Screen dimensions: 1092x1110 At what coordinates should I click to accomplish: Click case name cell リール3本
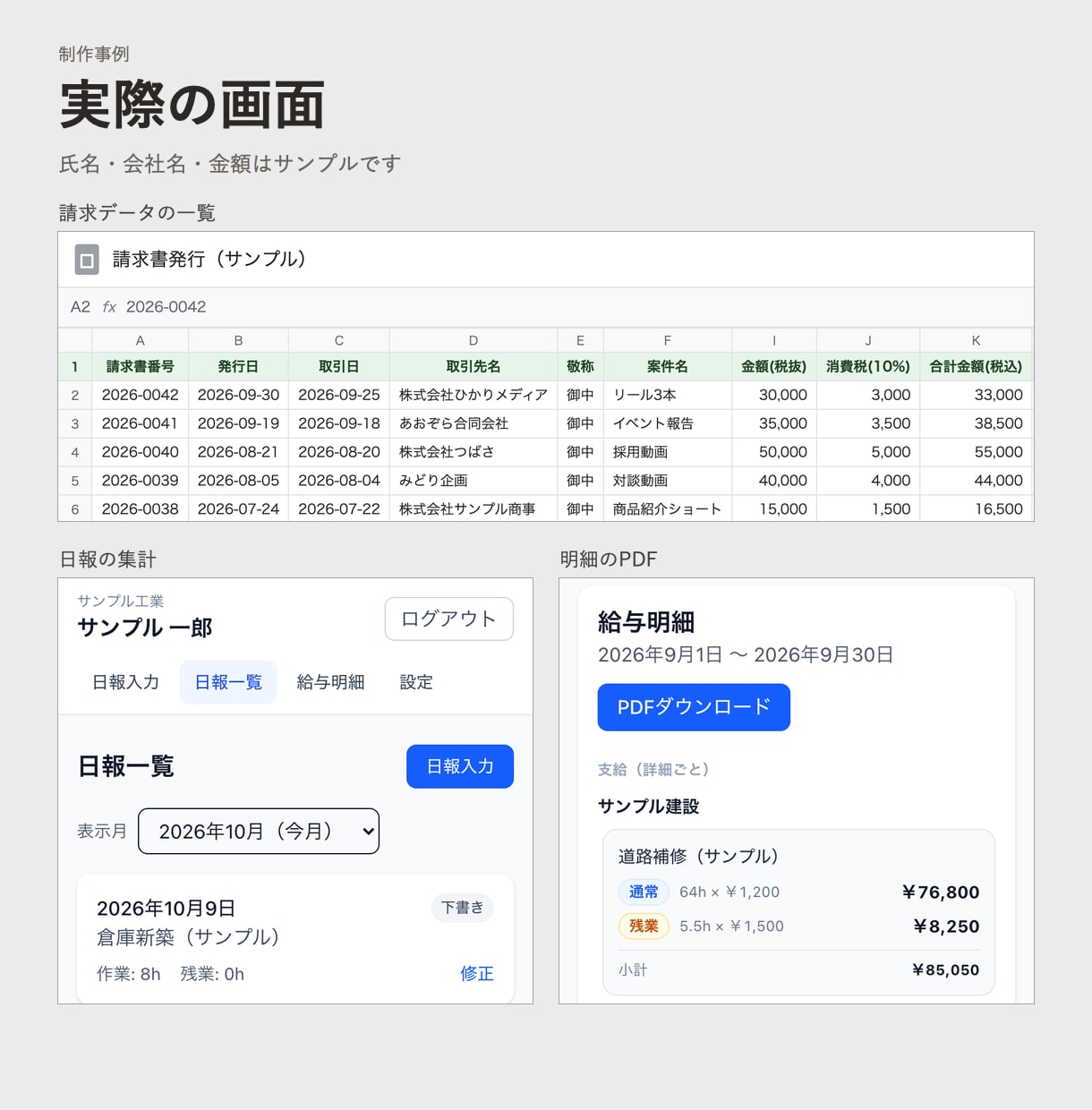tap(668, 395)
